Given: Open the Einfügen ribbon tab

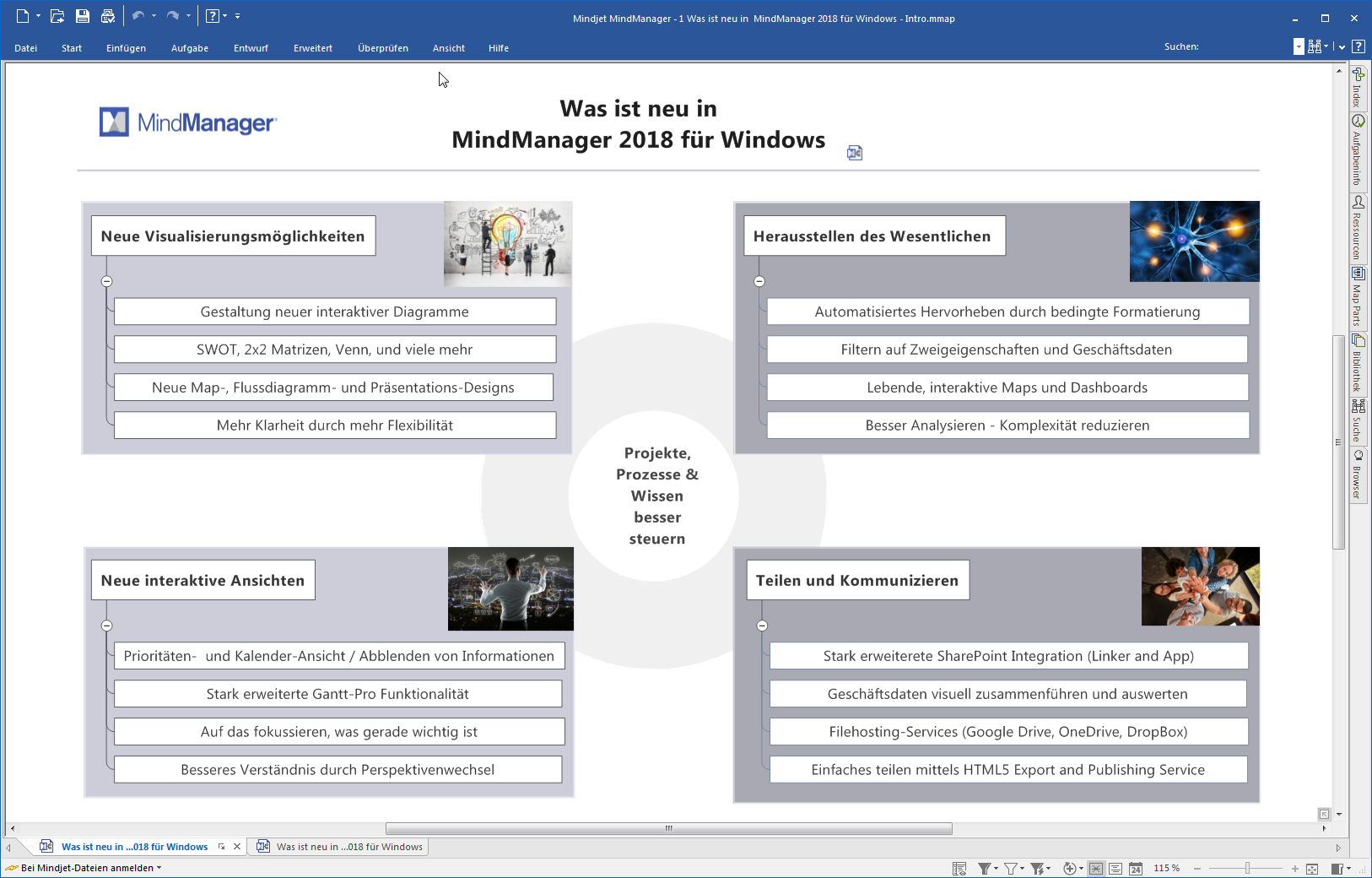Looking at the screenshot, I should coord(126,48).
